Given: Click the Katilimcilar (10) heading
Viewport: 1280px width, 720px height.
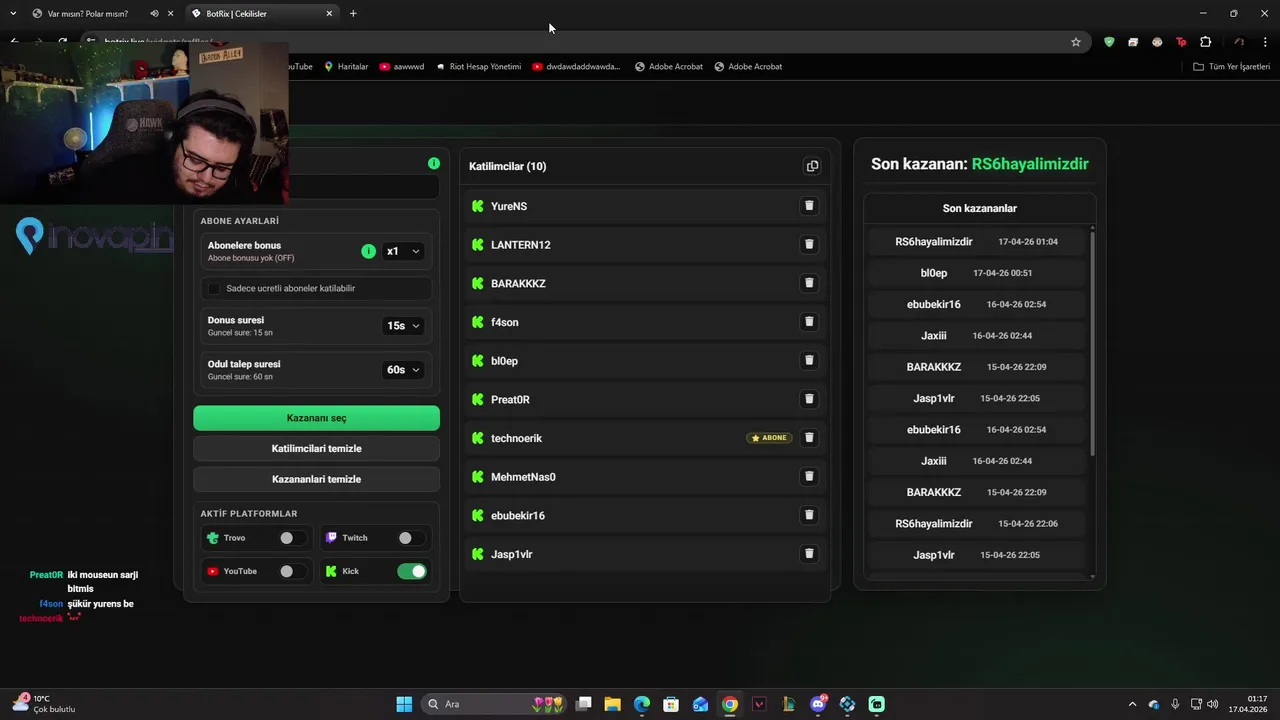Looking at the screenshot, I should (508, 166).
